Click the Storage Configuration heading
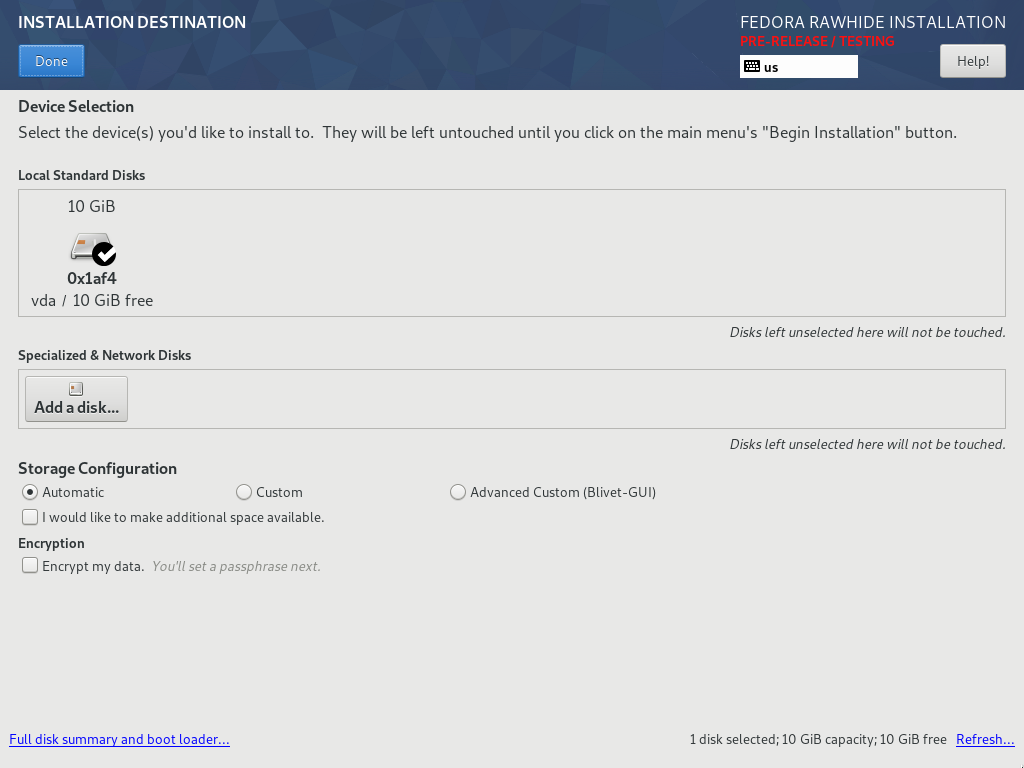Image resolution: width=1024 pixels, height=768 pixels. click(97, 469)
